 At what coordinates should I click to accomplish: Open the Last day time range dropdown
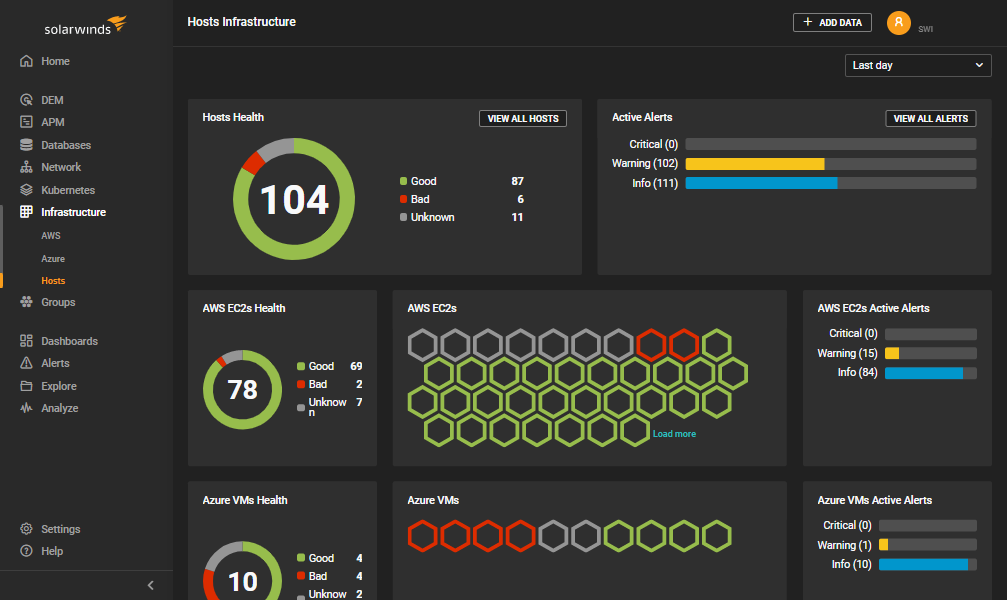tap(918, 65)
